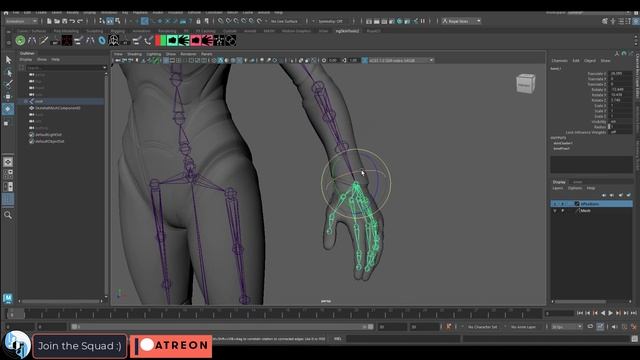The image size is (640, 360).
Task: Toggle the padlock lock-selection icon in status line
Action: pyautogui.click(x=198, y=21)
